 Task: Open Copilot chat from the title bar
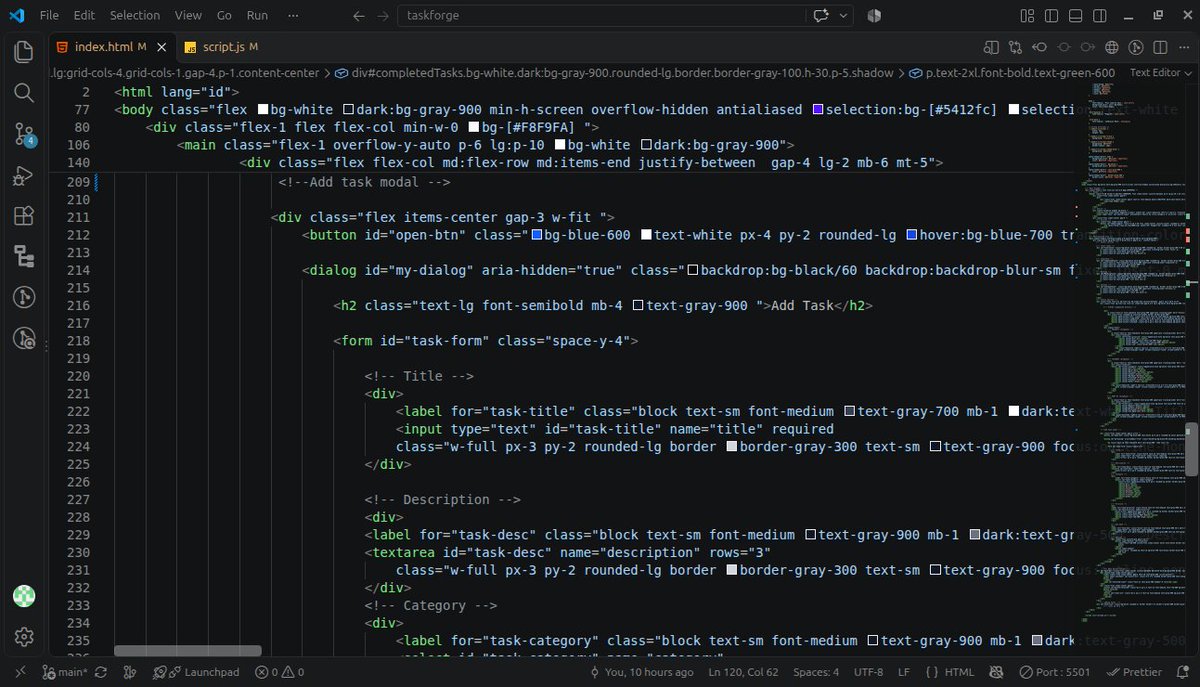coord(821,16)
